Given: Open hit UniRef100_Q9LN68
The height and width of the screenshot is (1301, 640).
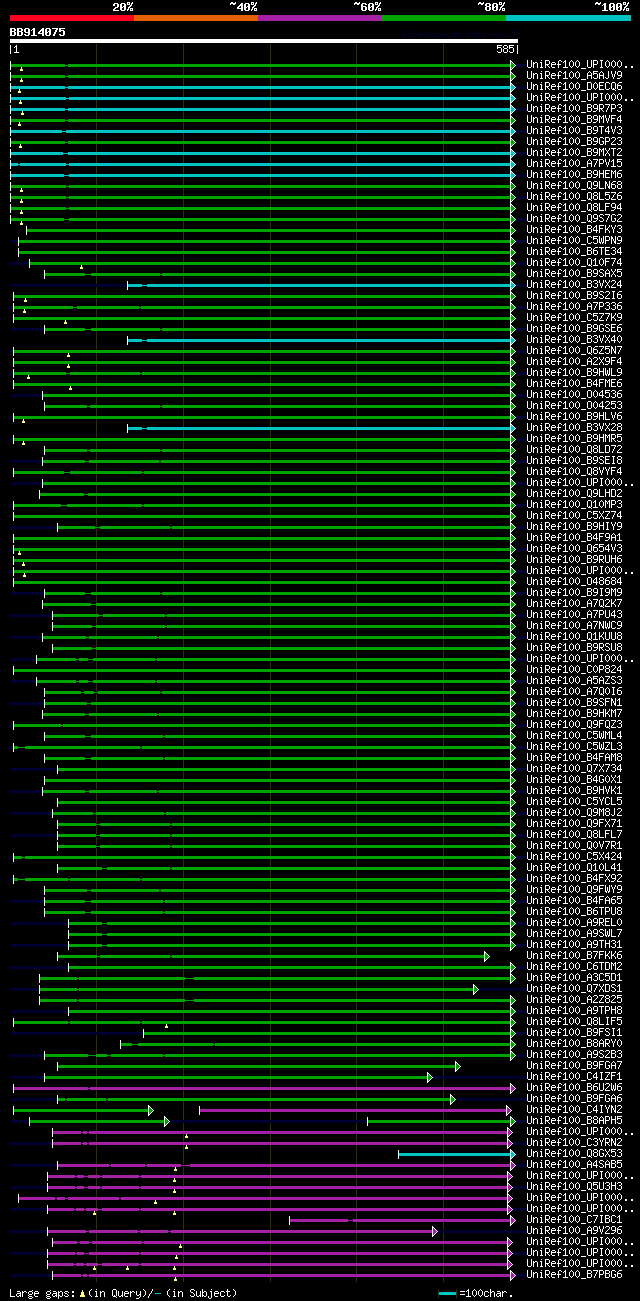Looking at the screenshot, I should 574,185.
